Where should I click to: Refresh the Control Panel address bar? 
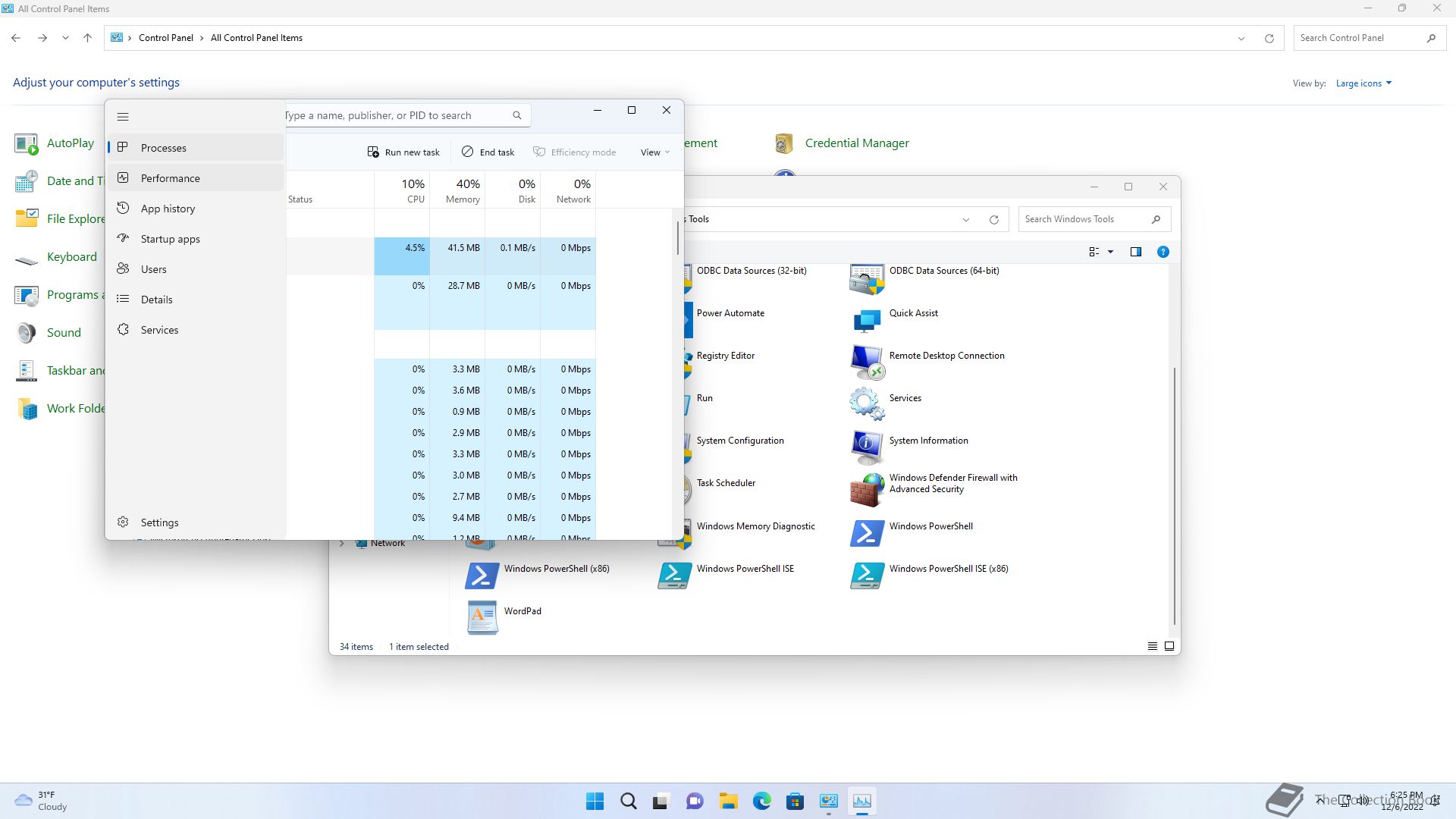(1269, 38)
